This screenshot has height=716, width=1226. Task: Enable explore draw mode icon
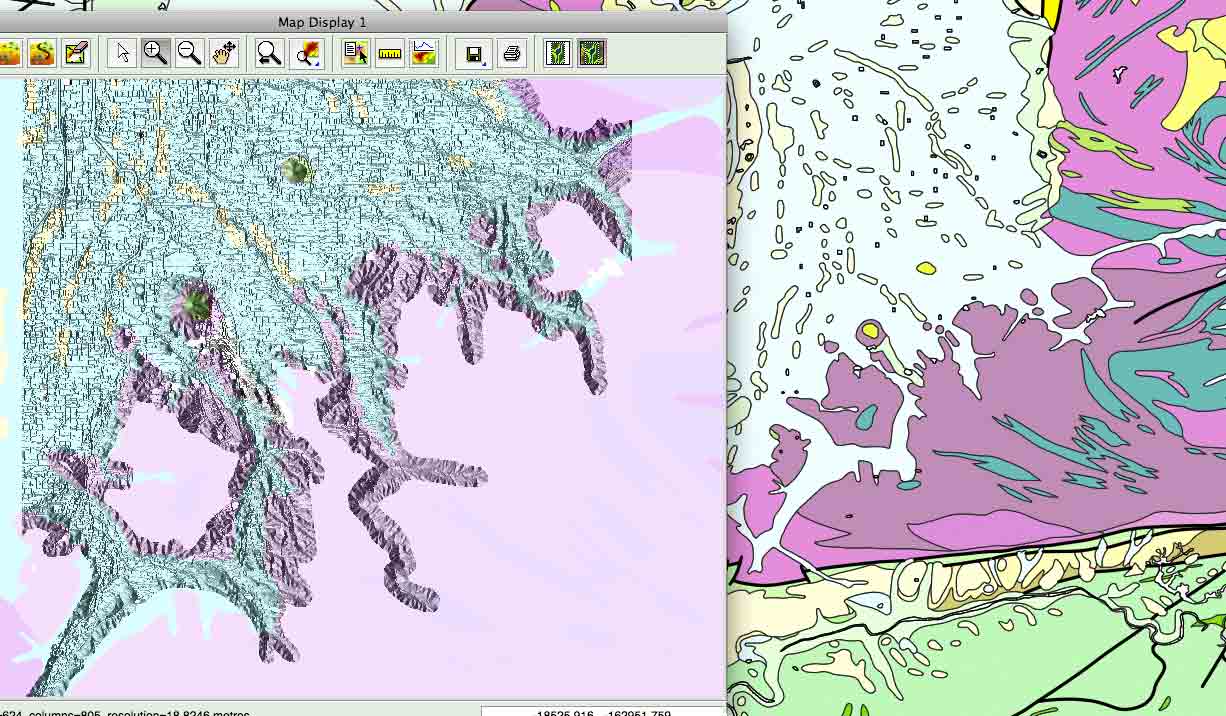[x=592, y=52]
